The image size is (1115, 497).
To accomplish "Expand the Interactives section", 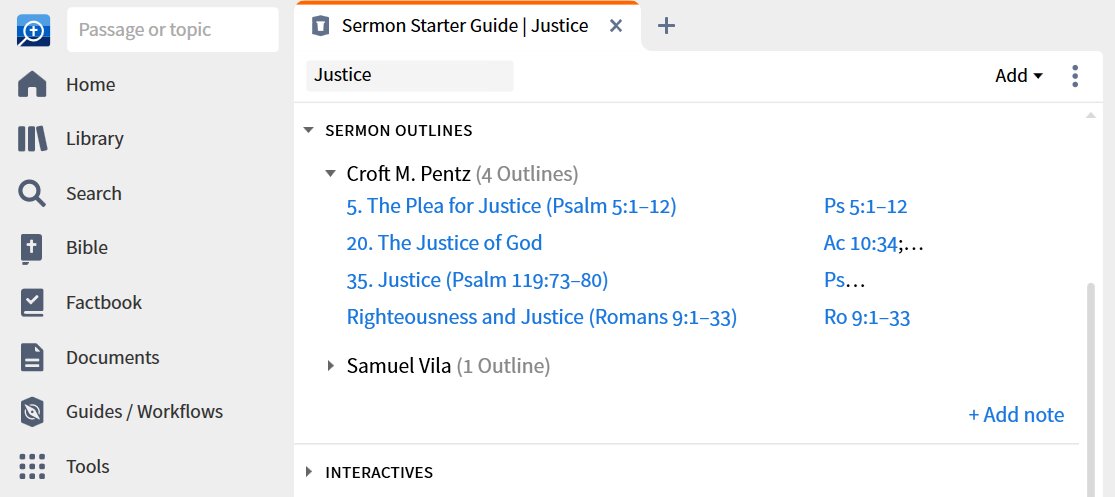I will (308, 472).
